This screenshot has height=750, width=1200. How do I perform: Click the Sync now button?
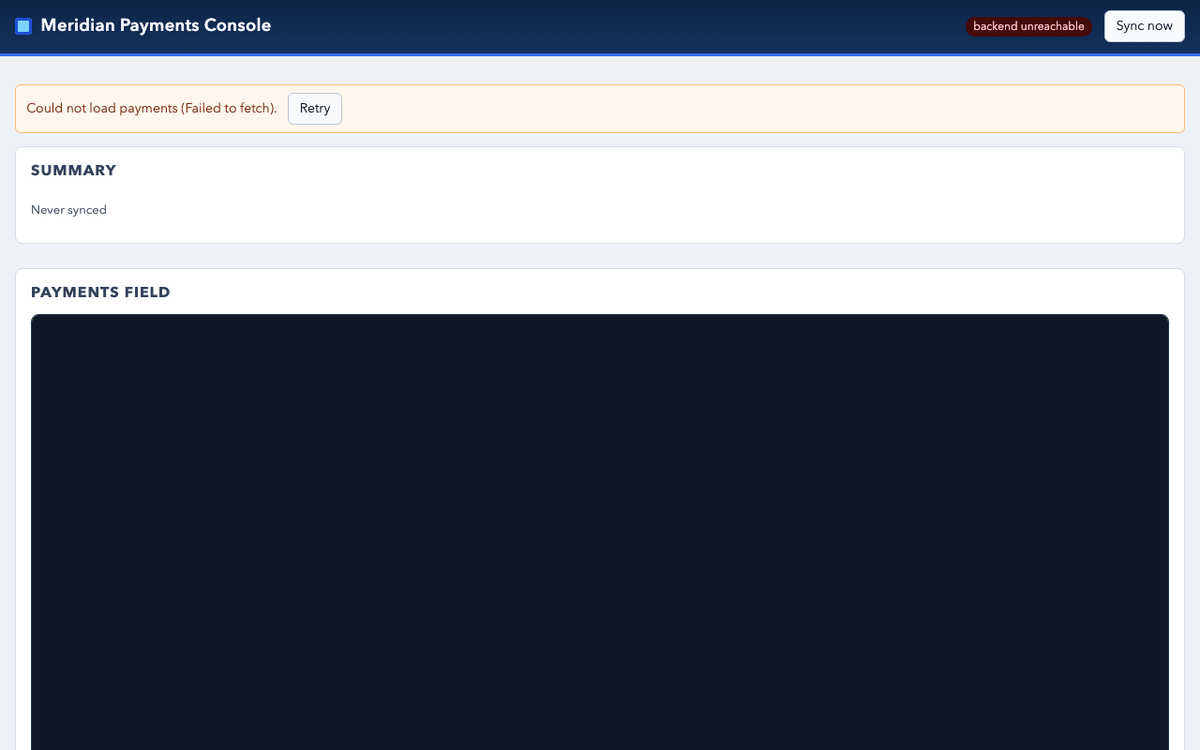point(1144,26)
